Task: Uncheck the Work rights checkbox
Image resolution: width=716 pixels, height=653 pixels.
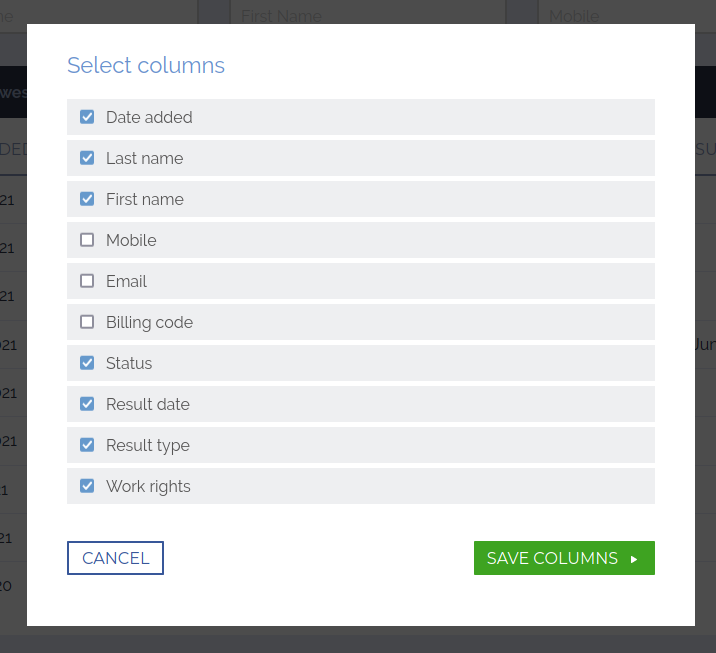Action: pos(87,486)
